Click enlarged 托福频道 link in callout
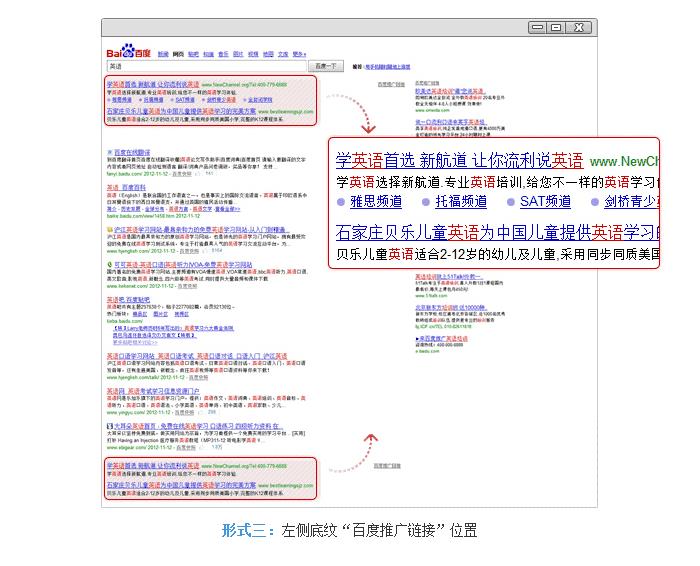The width and height of the screenshot is (700, 566). coord(461,201)
